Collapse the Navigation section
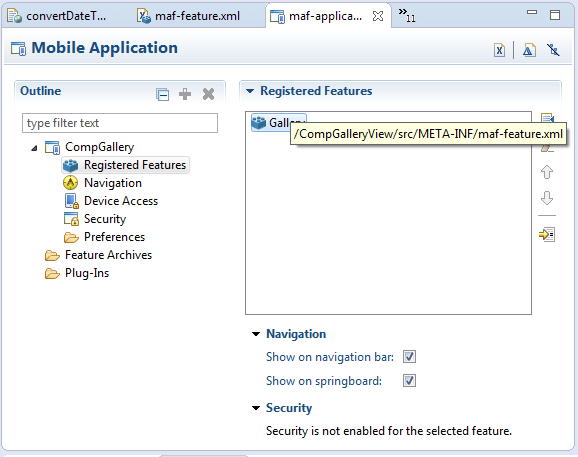This screenshot has width=578, height=457. pyautogui.click(x=256, y=334)
